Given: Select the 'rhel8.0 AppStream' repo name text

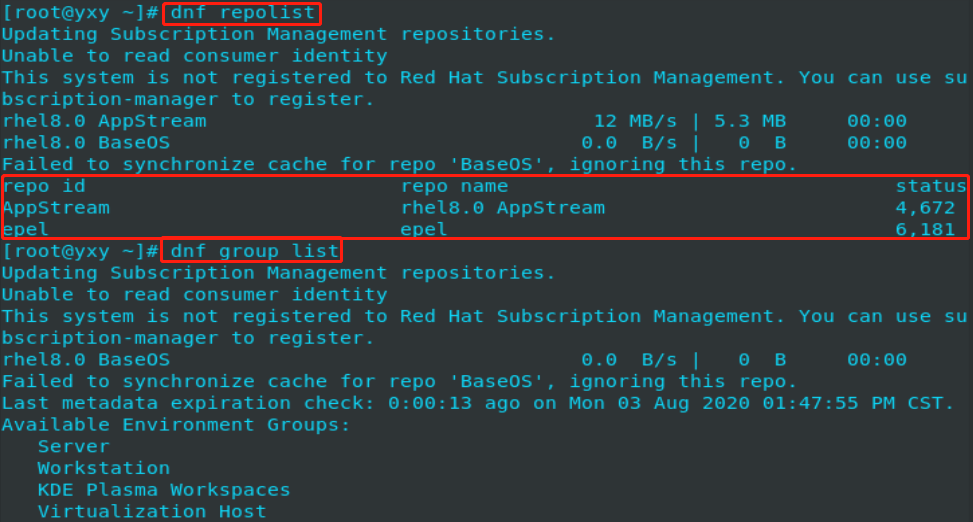Looking at the screenshot, I should coord(503,208).
